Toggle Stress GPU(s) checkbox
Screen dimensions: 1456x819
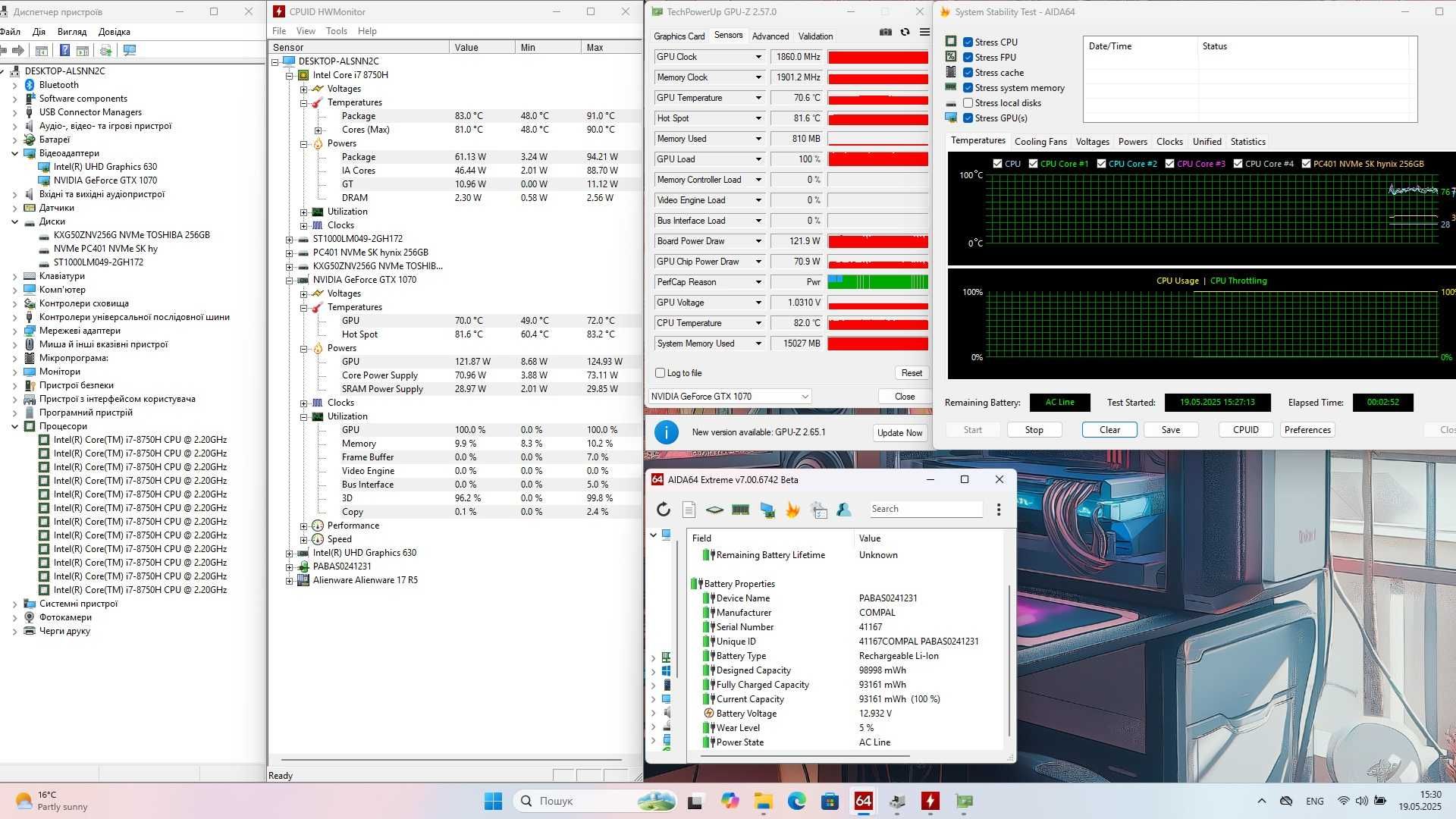point(968,118)
